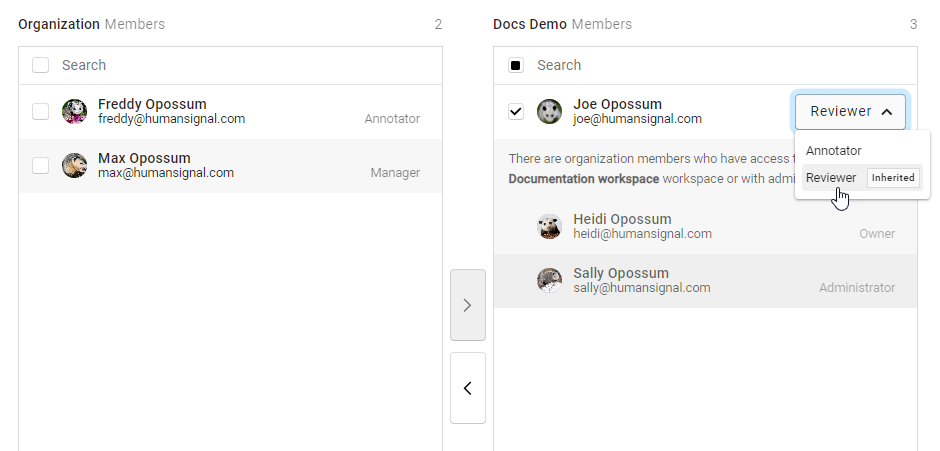Uncheck Joe Opossum's checkbox
This screenshot has height=451, width=940.
point(516,112)
